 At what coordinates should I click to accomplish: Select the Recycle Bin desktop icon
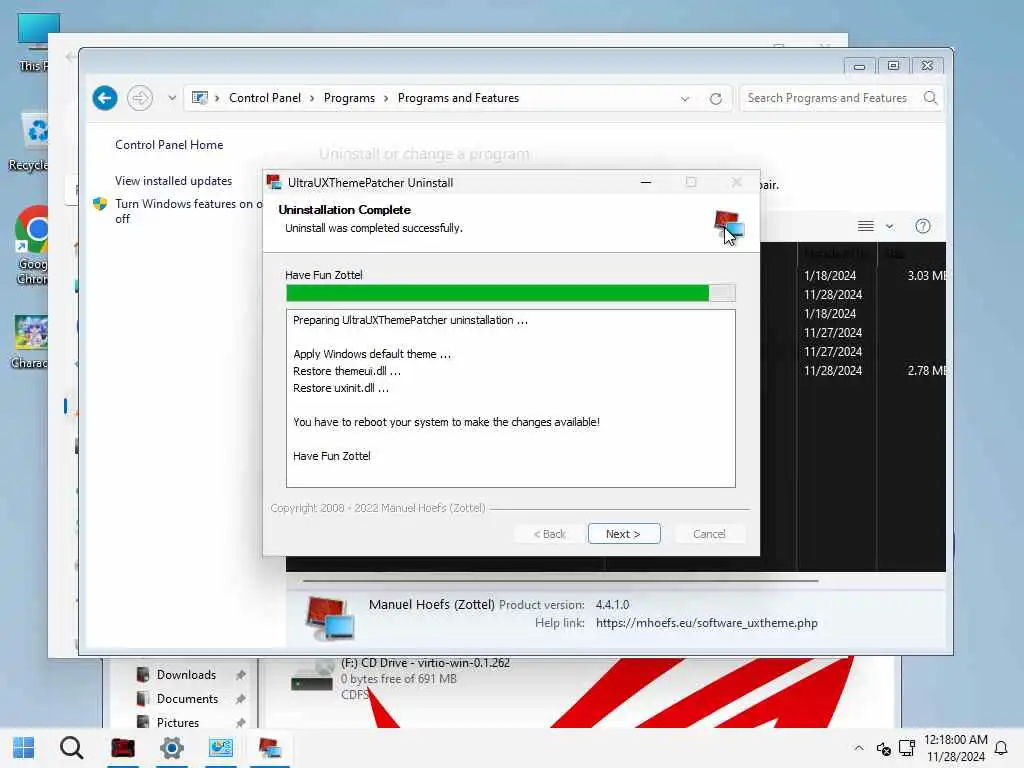click(x=29, y=142)
